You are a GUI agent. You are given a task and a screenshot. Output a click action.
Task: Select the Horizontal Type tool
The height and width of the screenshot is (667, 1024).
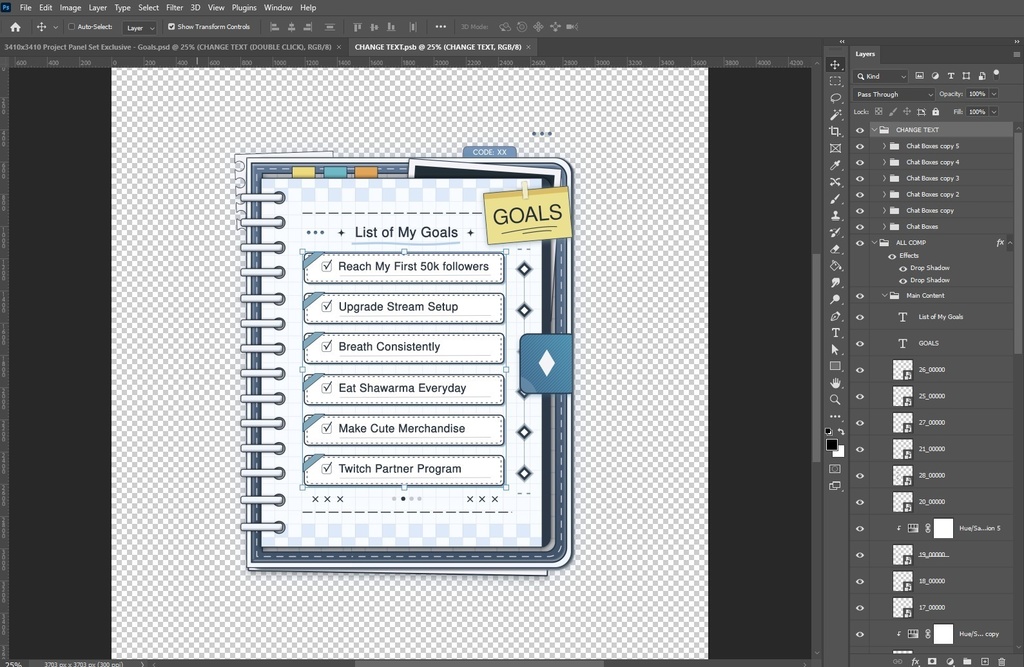tap(835, 333)
